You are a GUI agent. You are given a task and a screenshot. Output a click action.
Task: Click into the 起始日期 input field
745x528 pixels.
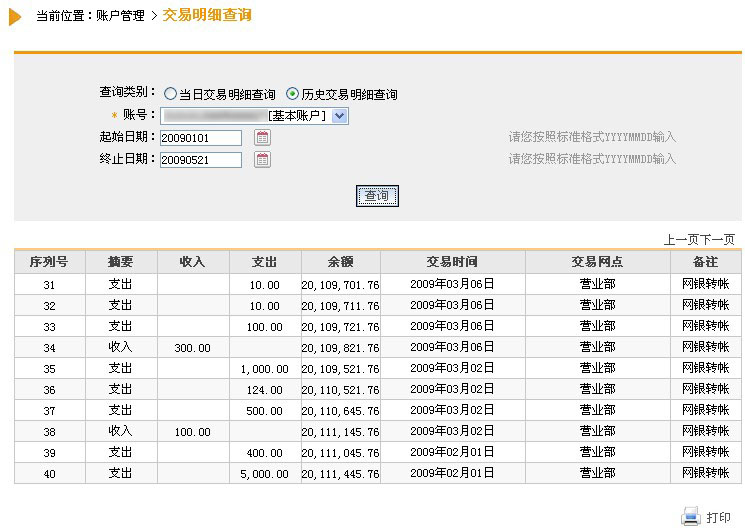[200, 138]
